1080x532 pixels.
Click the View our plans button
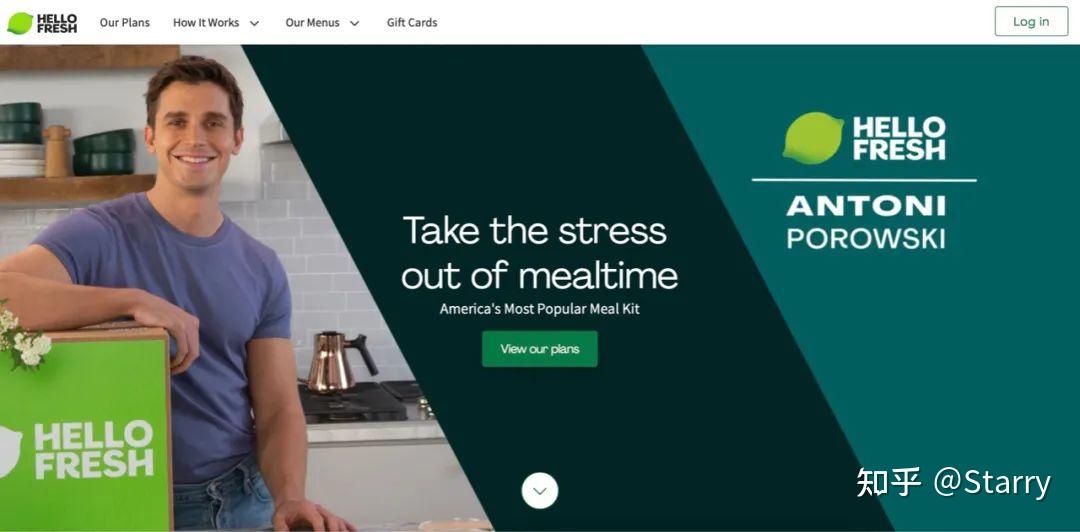point(540,349)
